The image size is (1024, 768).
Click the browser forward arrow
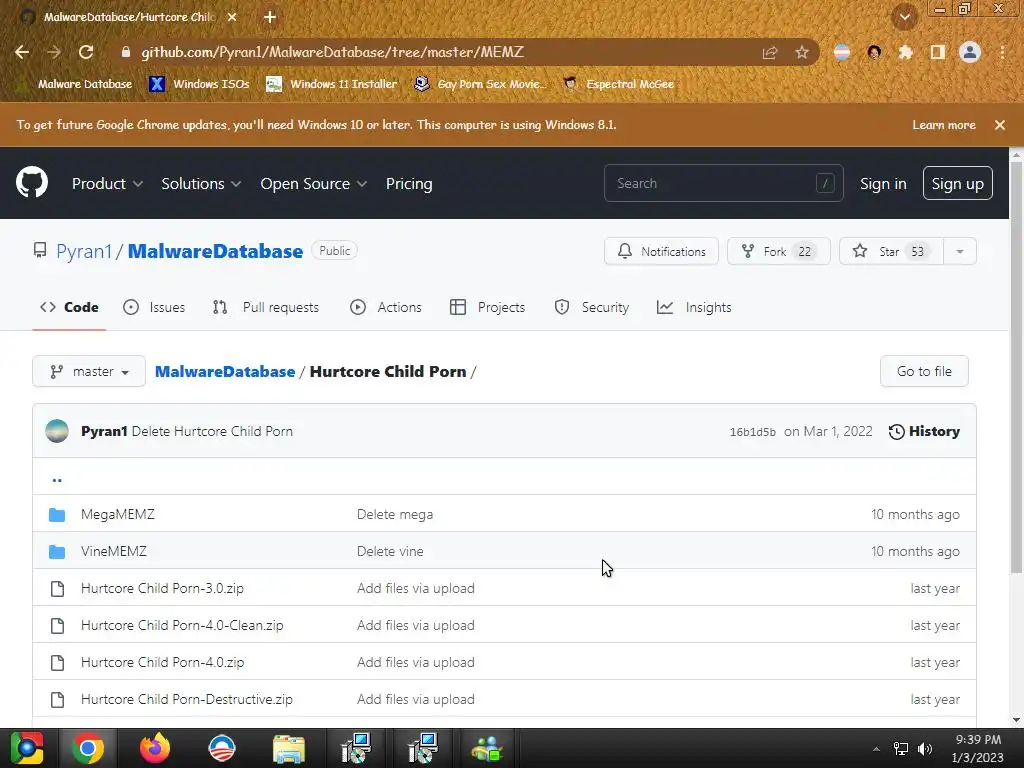click(x=54, y=52)
